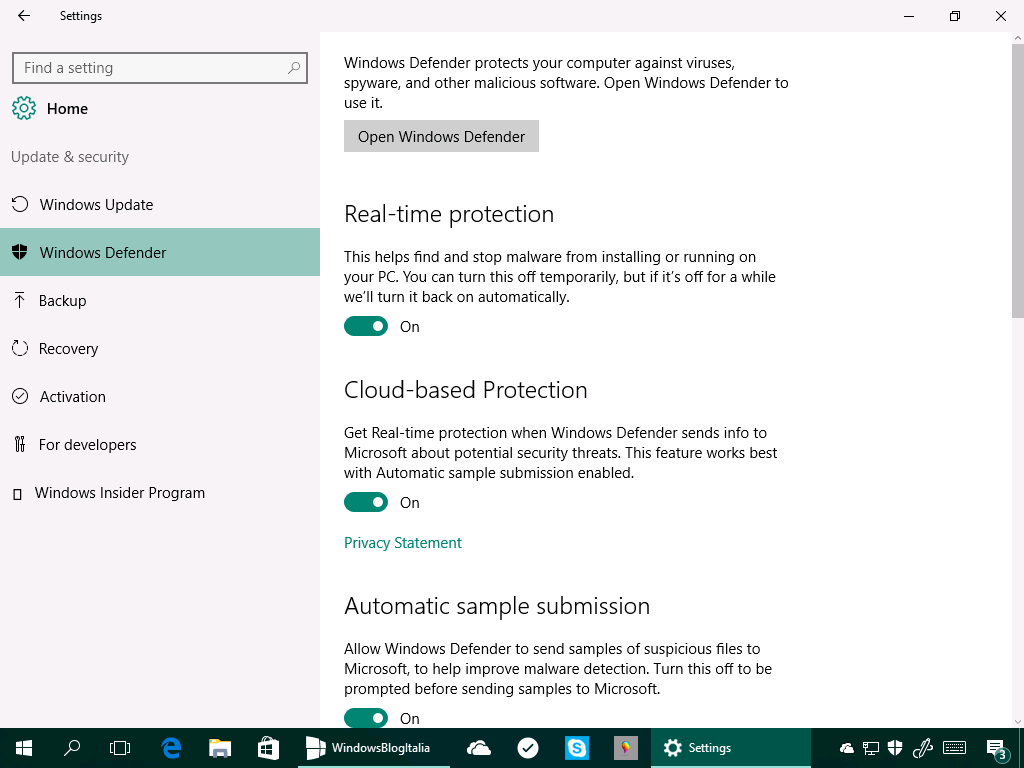Screen dimensions: 1024x768
Task: Click the scrollbar up arrow
Action: (1018, 39)
